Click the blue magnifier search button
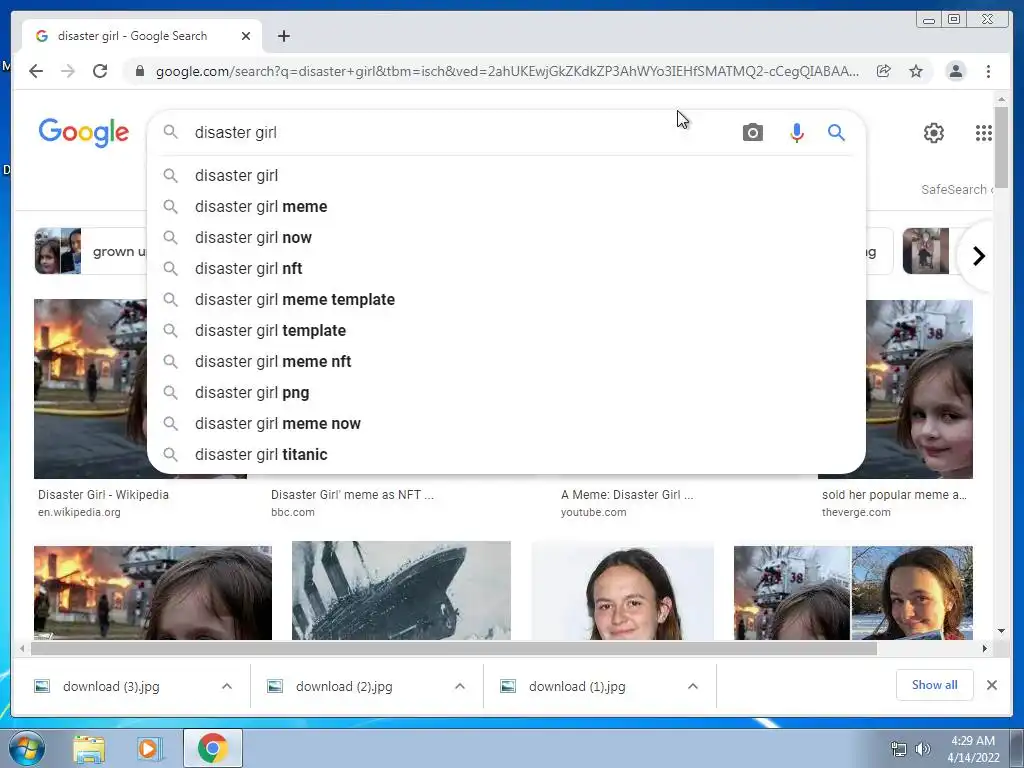The image size is (1024, 768). [x=836, y=133]
